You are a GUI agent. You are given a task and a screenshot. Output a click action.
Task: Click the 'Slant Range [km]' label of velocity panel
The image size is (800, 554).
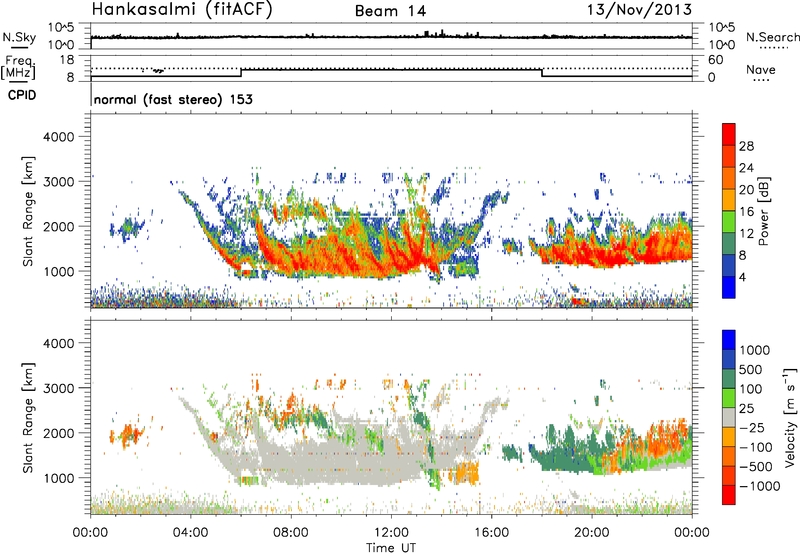pyautogui.click(x=28, y=417)
